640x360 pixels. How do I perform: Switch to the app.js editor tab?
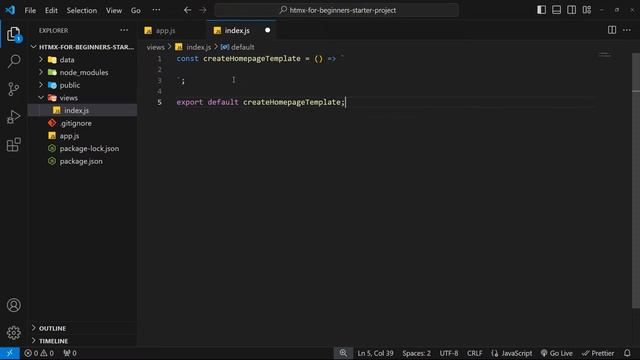click(165, 30)
